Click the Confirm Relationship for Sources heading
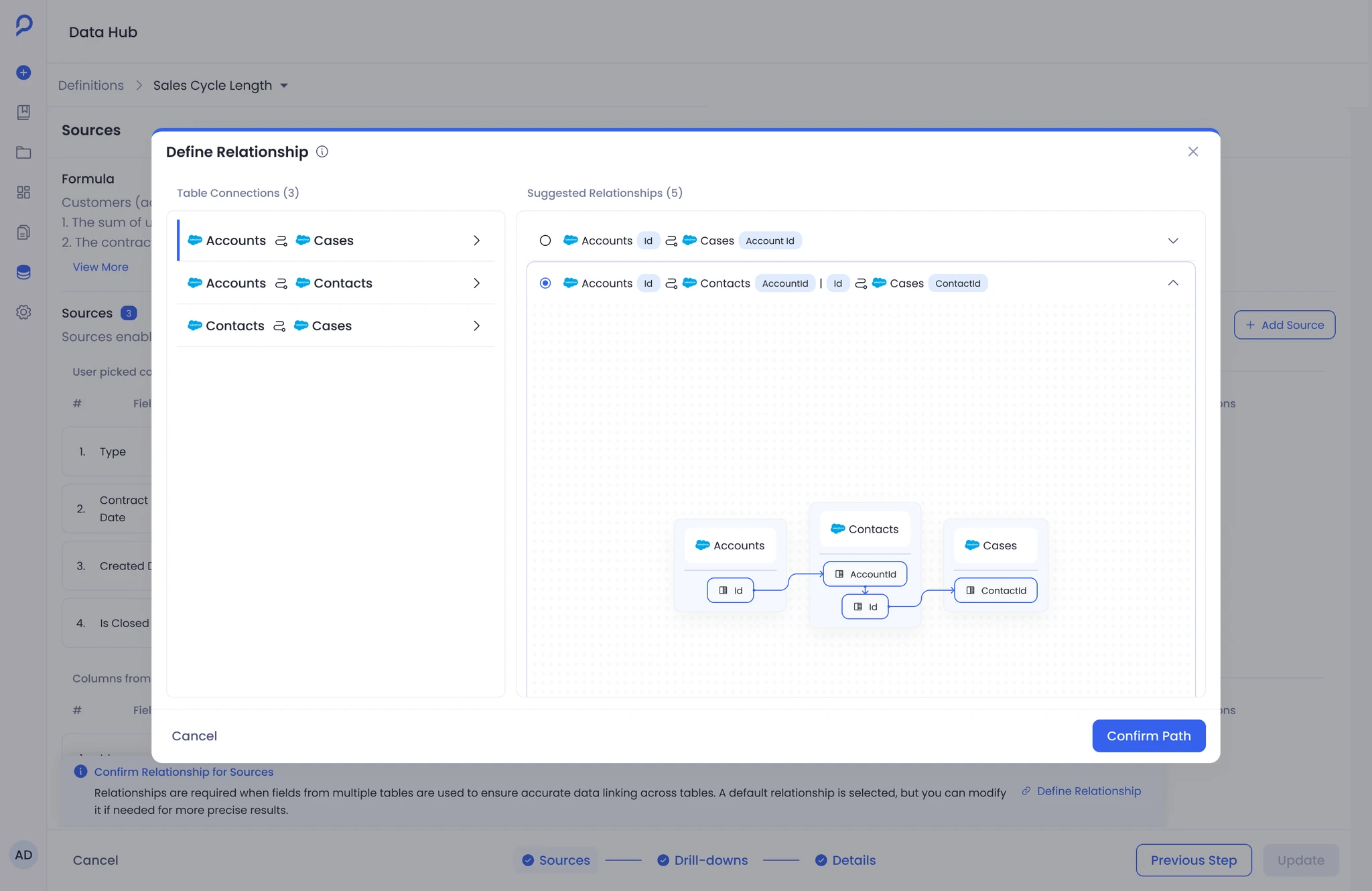1372x891 pixels. tap(184, 772)
